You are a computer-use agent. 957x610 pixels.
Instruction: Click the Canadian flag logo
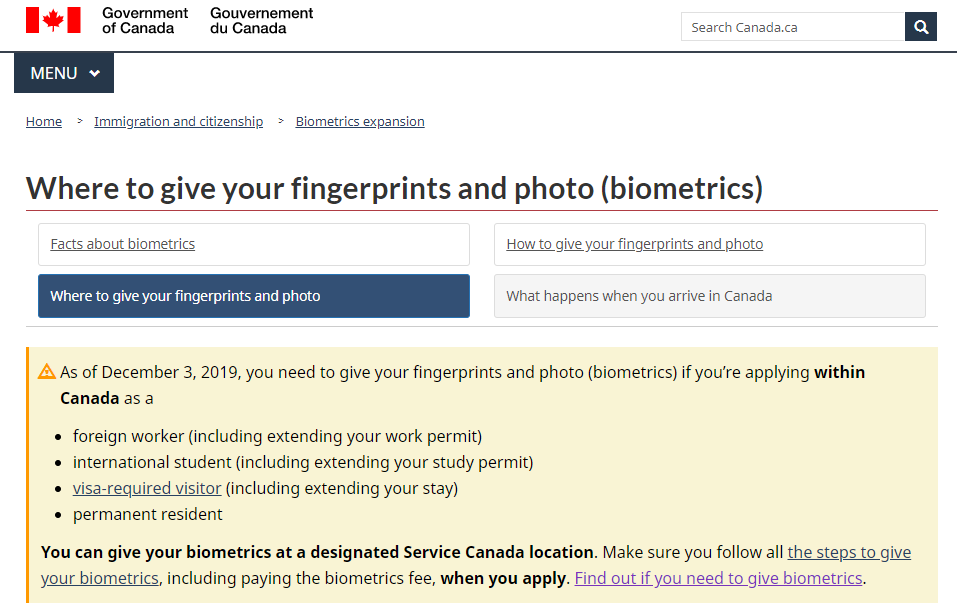53,20
